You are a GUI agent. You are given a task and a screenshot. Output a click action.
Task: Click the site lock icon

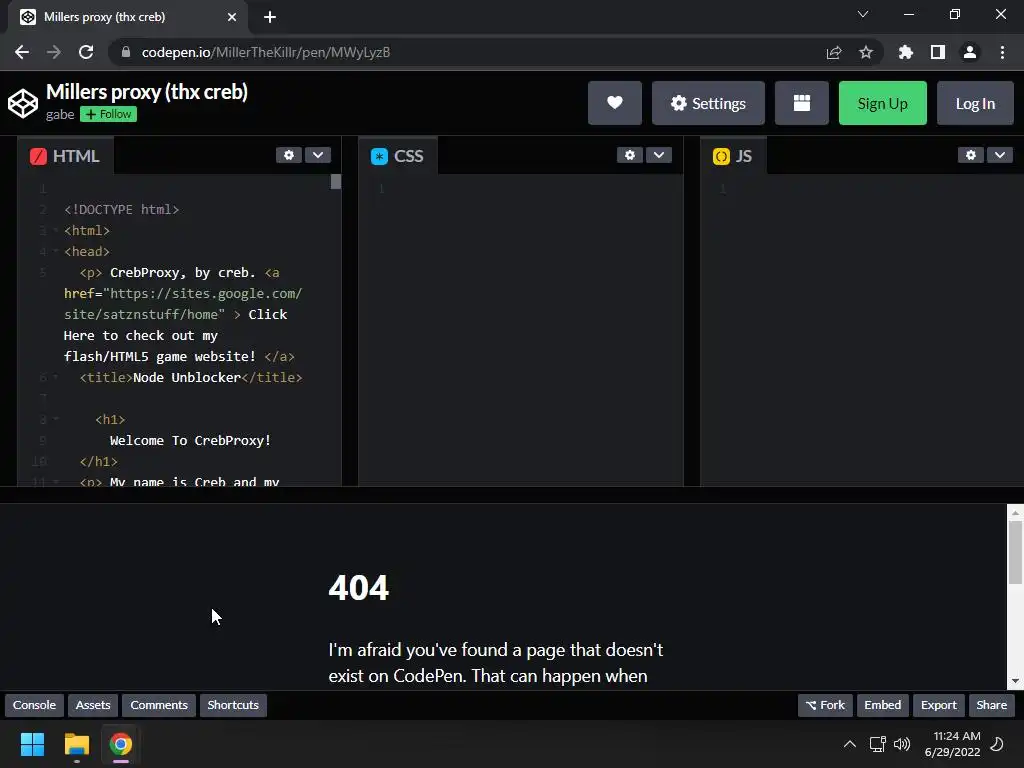tap(126, 52)
